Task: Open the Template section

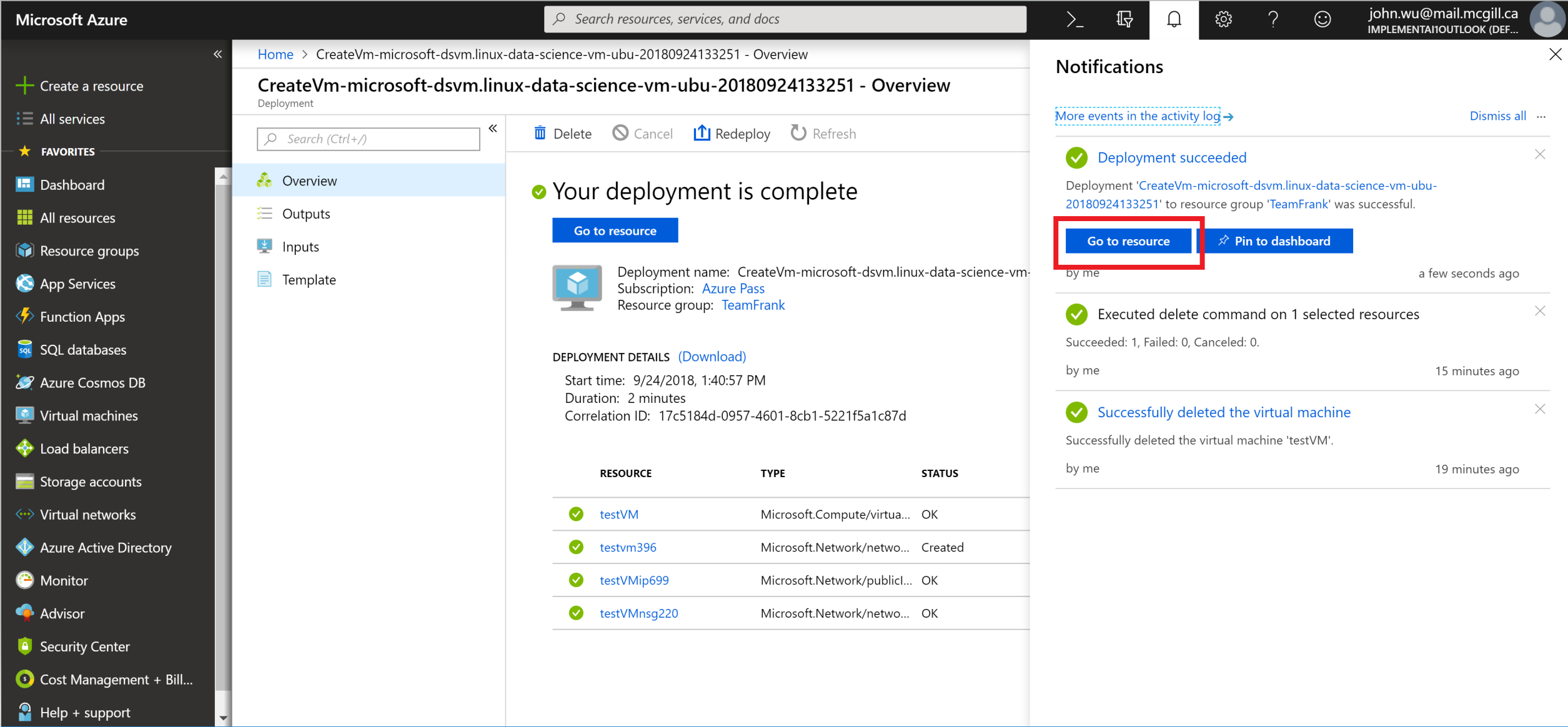Action: coord(309,279)
